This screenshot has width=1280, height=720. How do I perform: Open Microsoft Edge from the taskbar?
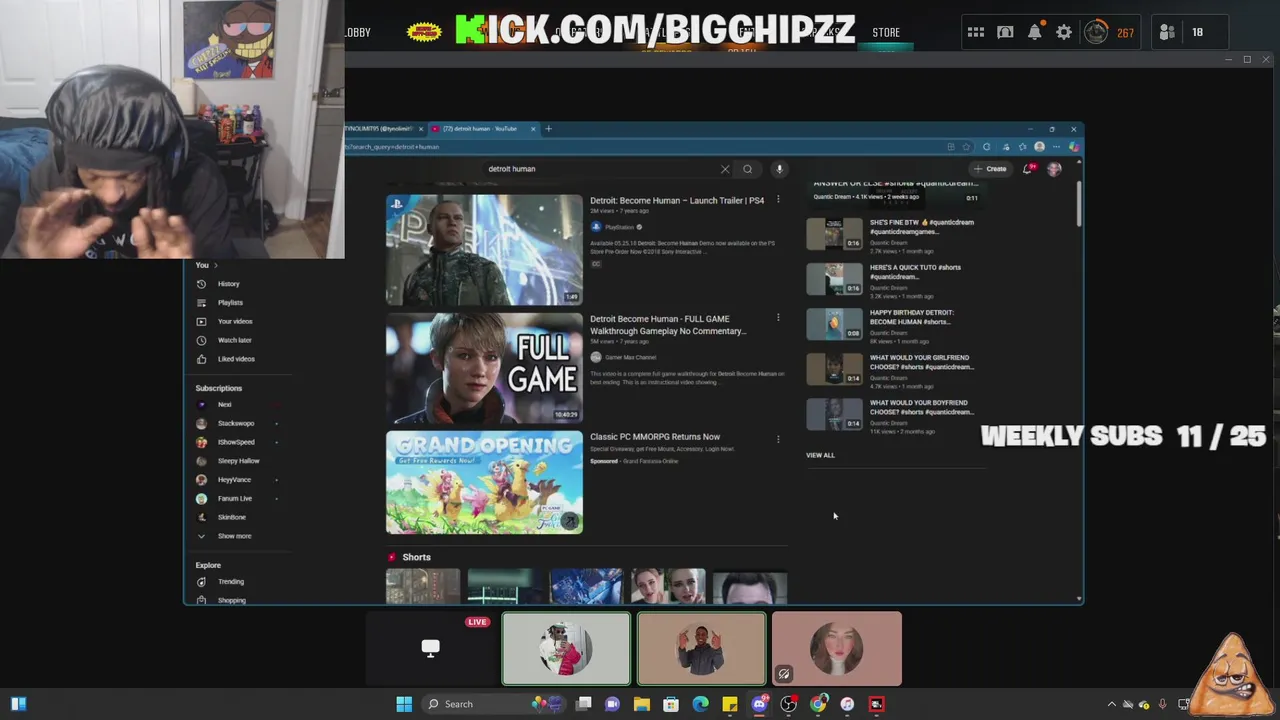[x=701, y=704]
